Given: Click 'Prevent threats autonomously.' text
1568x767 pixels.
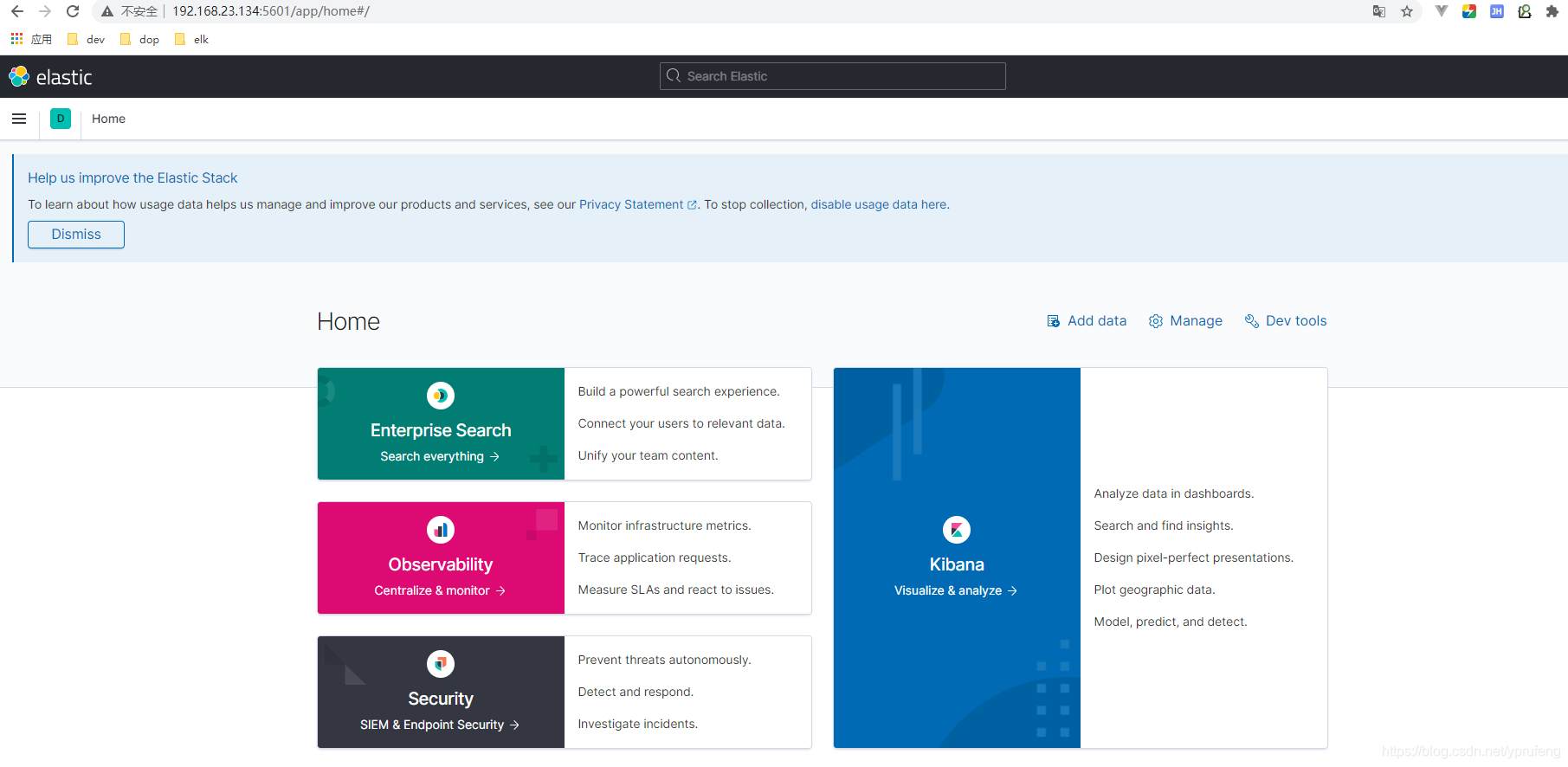Looking at the screenshot, I should [664, 660].
